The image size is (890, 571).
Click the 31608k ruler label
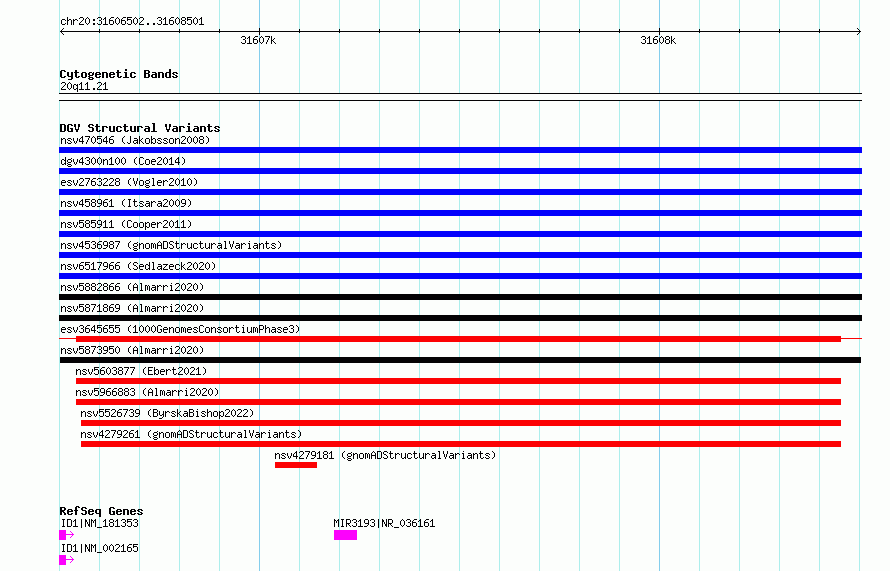(658, 41)
